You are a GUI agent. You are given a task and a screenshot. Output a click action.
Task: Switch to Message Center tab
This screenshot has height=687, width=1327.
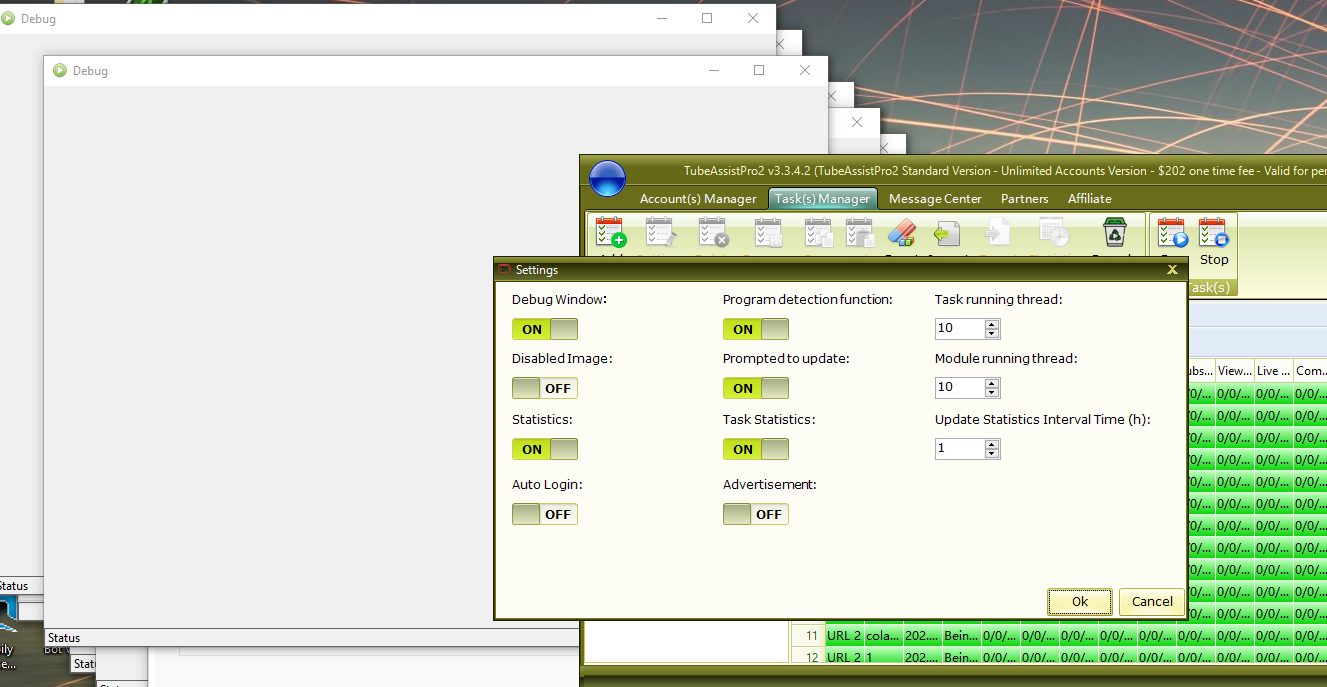935,199
